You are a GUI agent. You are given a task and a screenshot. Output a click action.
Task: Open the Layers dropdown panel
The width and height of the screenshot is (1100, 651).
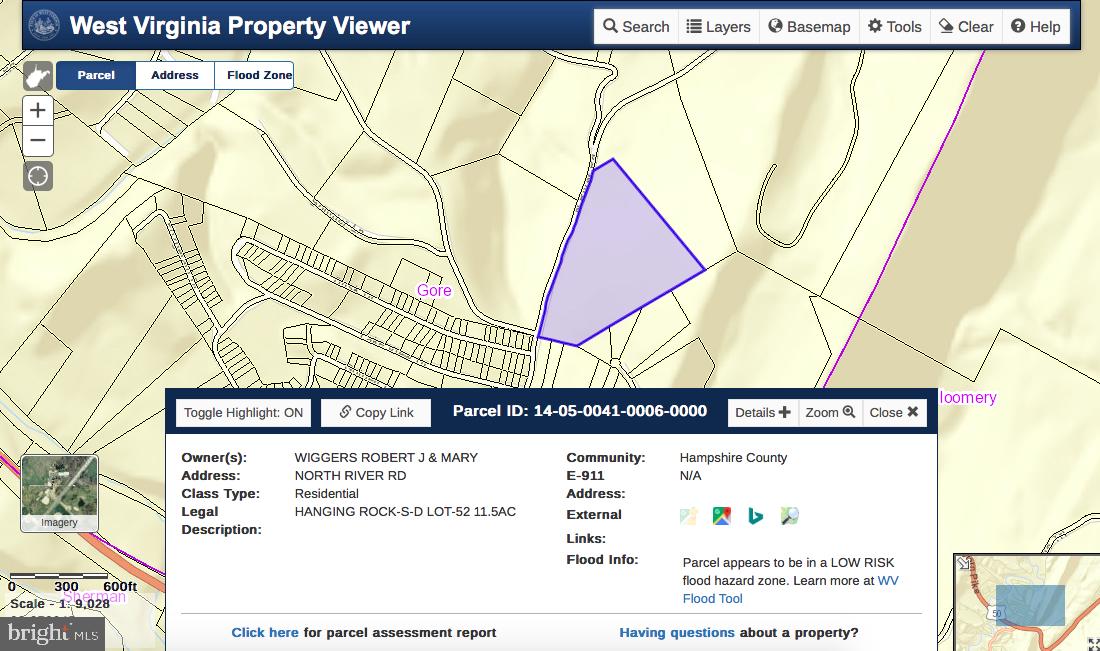pyautogui.click(x=718, y=27)
